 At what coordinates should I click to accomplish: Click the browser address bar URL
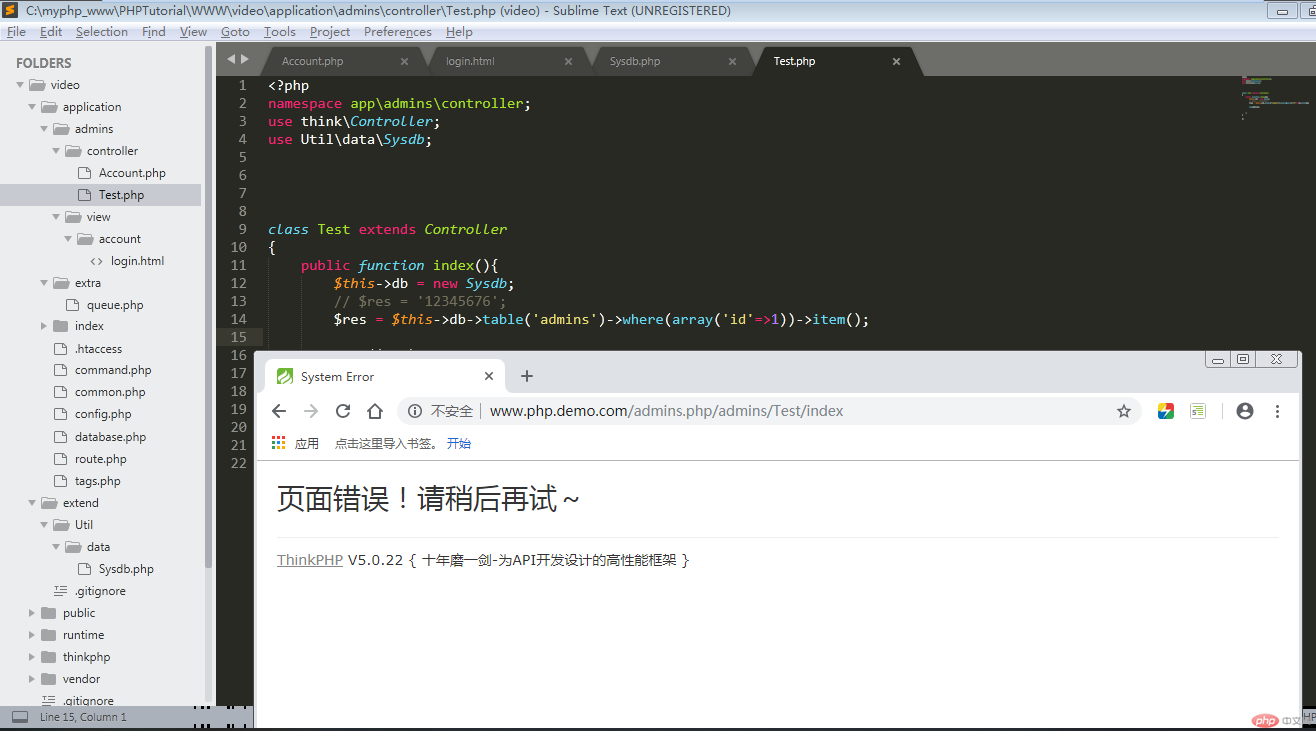[x=666, y=411]
